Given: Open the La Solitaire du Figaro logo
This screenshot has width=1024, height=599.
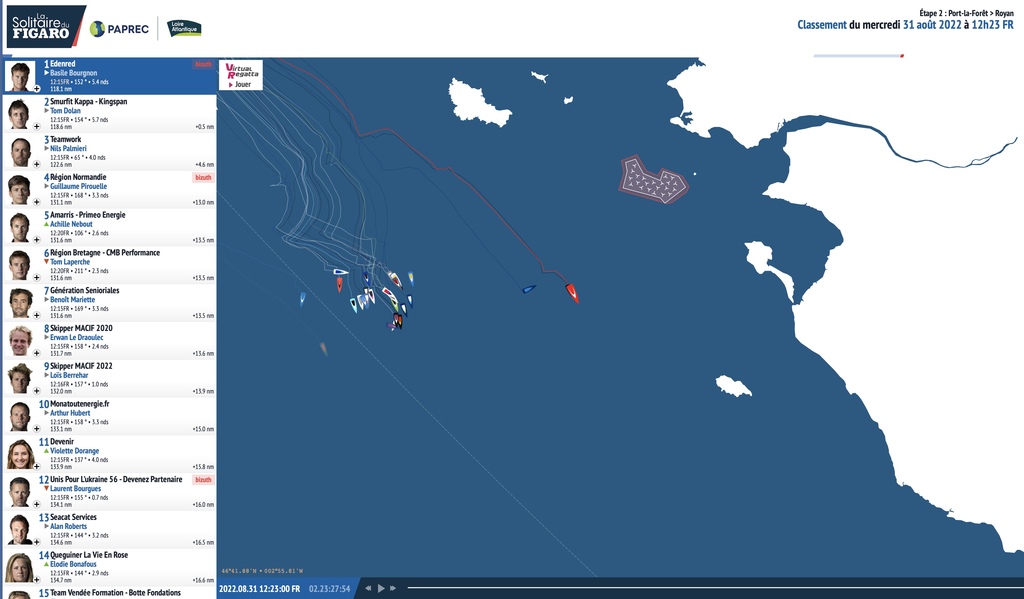Looking at the screenshot, I should 44,27.
